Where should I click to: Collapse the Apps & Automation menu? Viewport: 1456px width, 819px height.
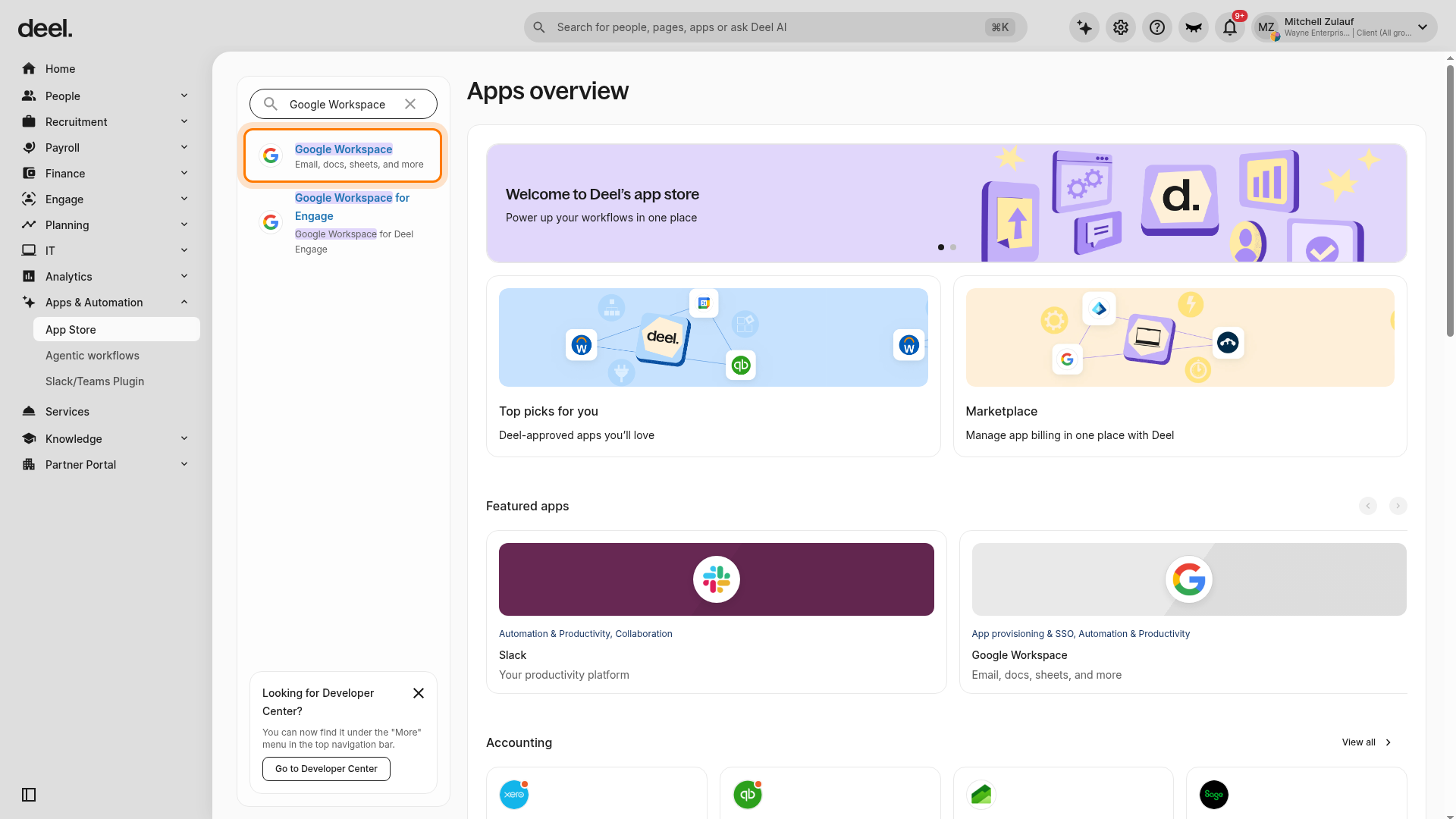(184, 302)
